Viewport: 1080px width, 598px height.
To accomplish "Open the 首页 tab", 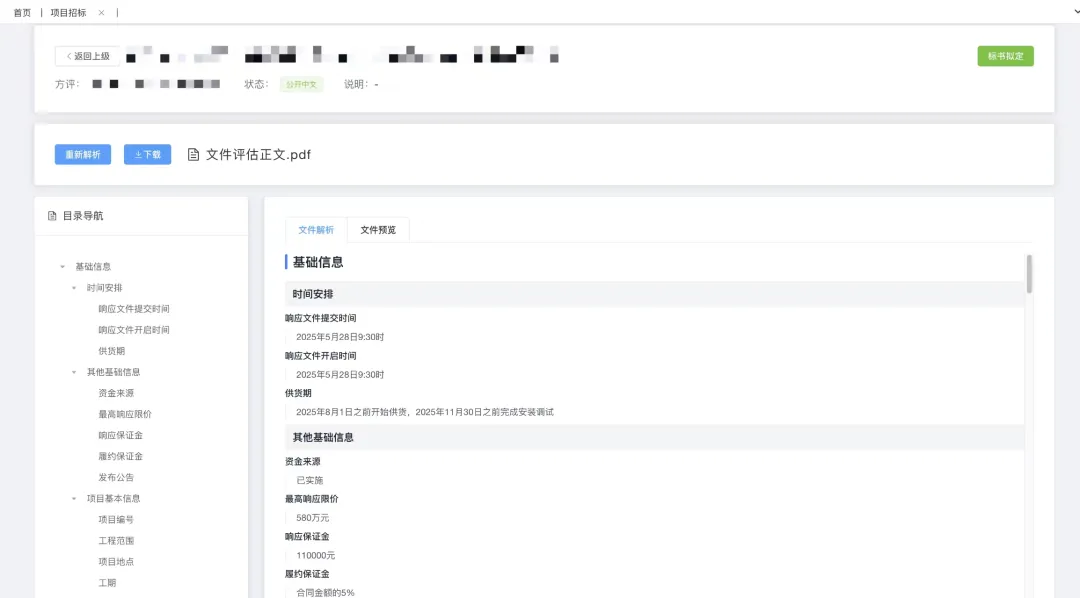I will 22,13.
